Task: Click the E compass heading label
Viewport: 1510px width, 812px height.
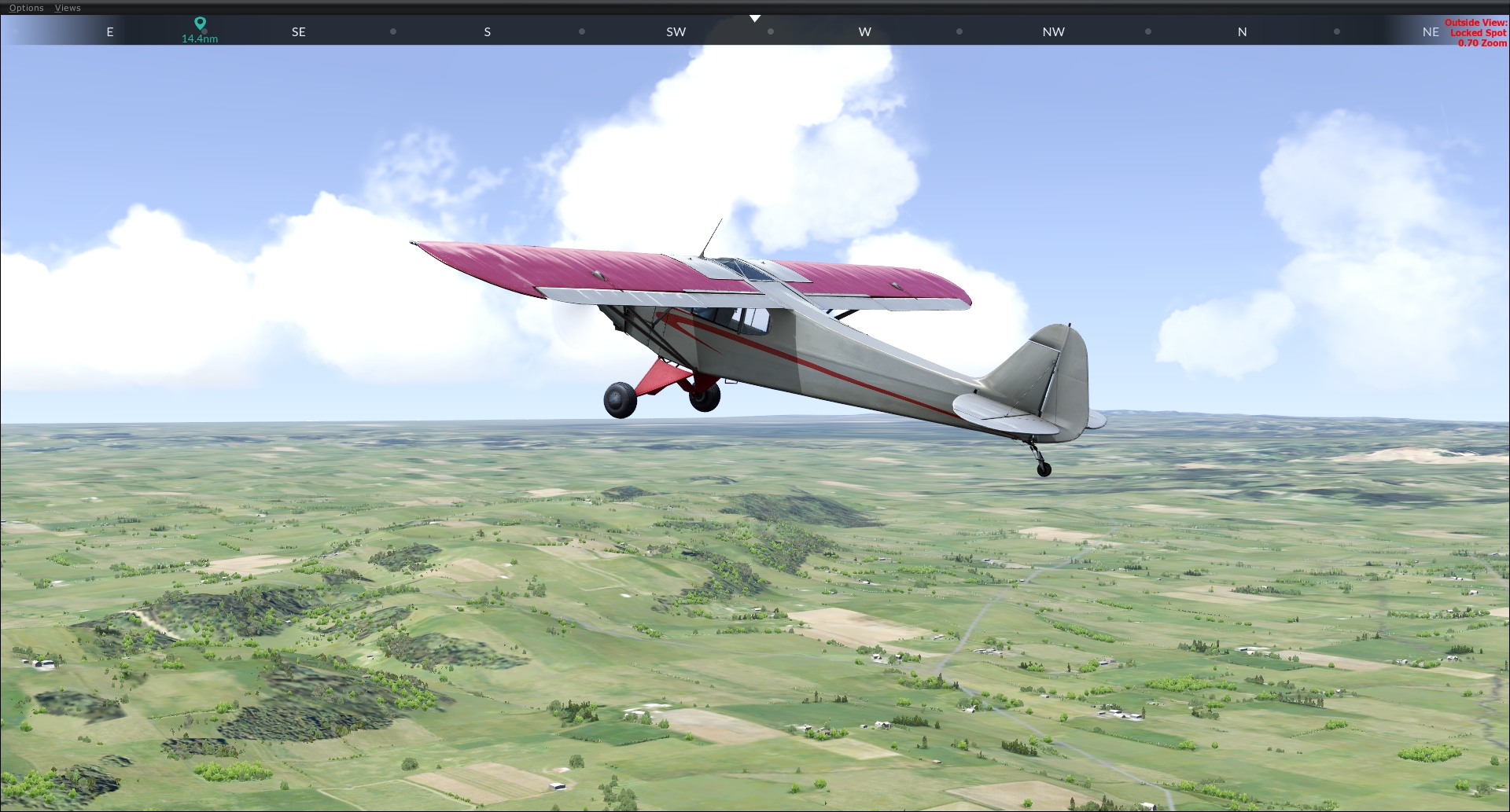Action: (x=110, y=32)
